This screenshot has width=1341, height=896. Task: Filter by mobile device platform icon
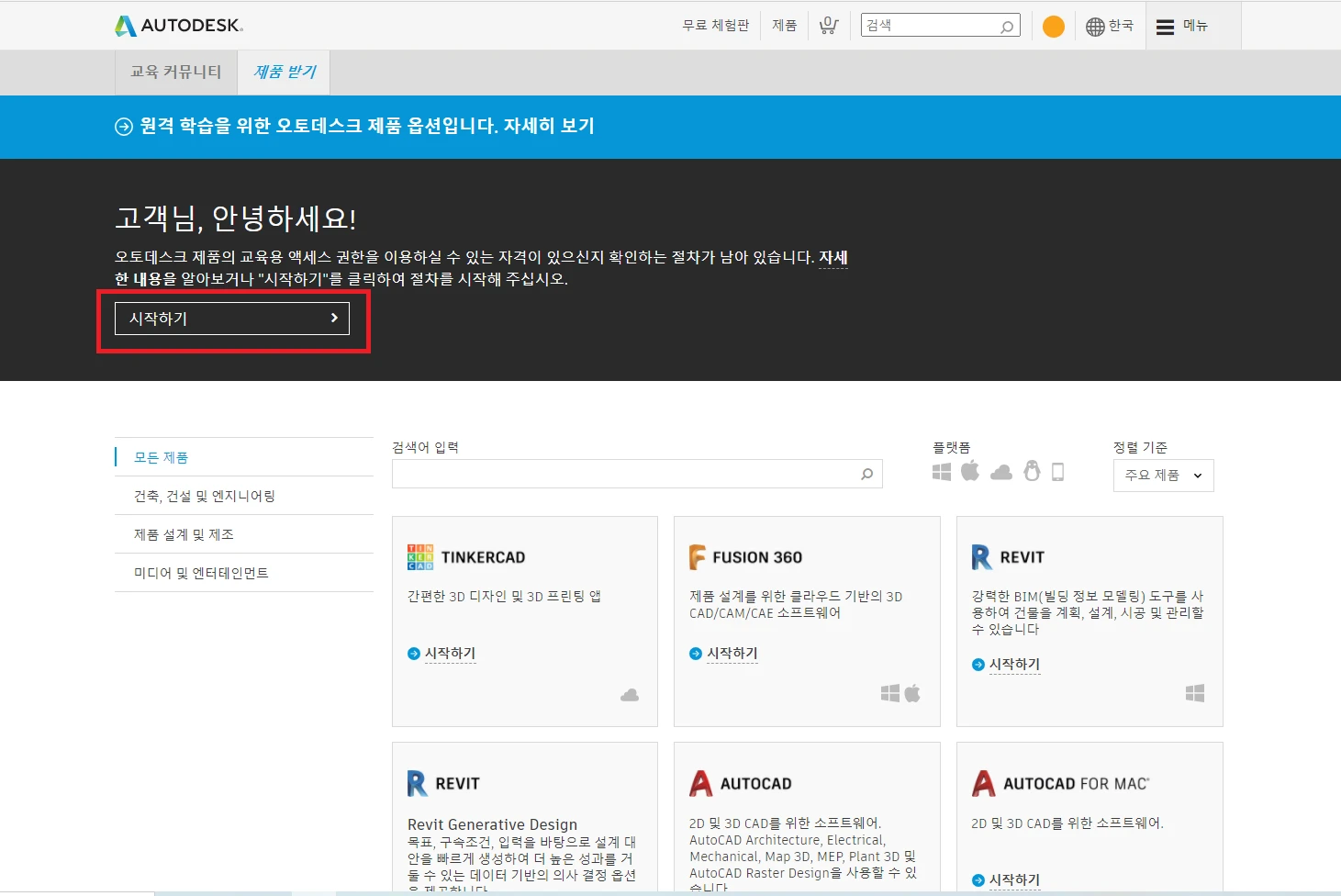(1057, 472)
